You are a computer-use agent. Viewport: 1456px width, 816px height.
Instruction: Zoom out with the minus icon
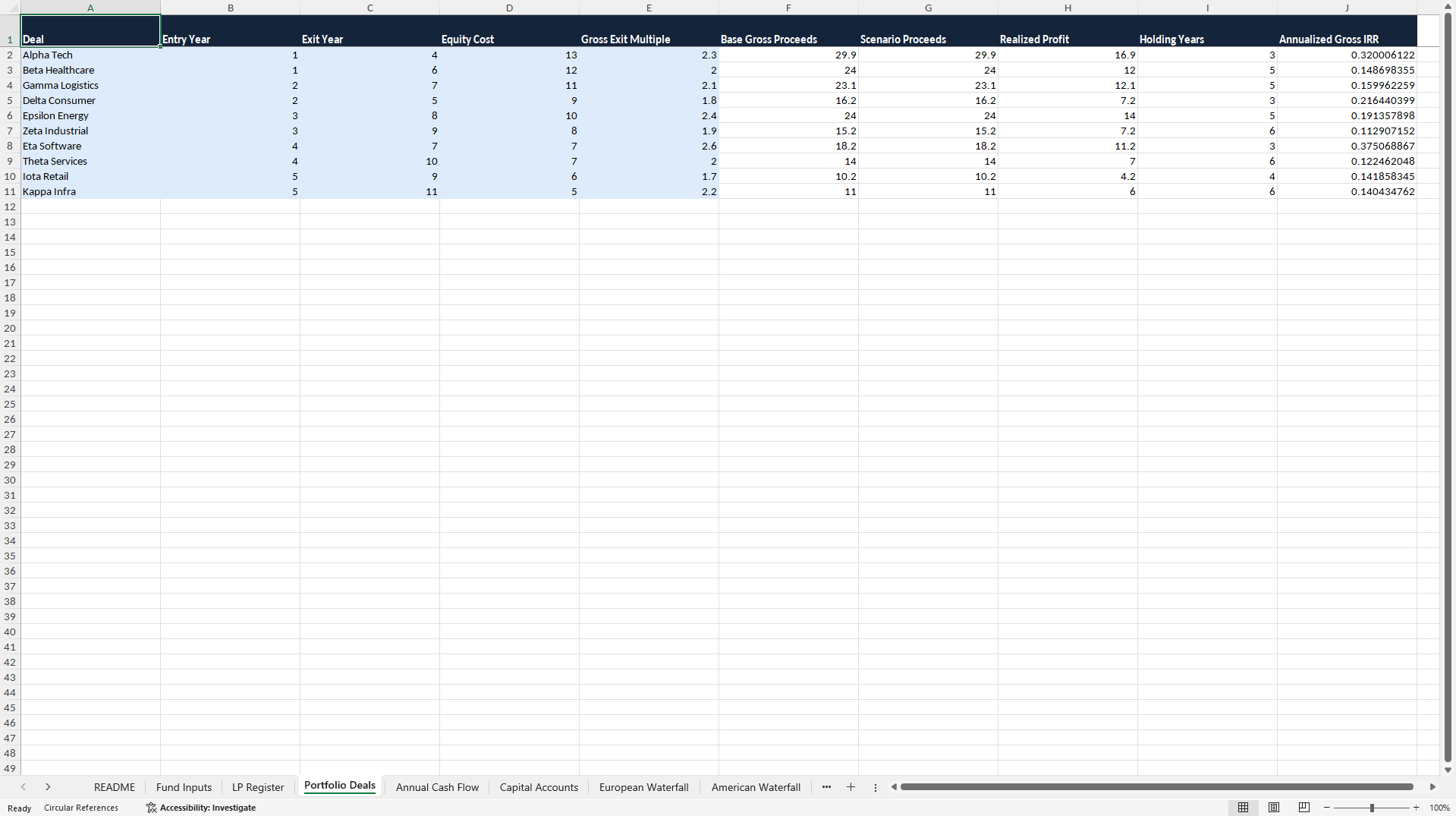tap(1327, 808)
